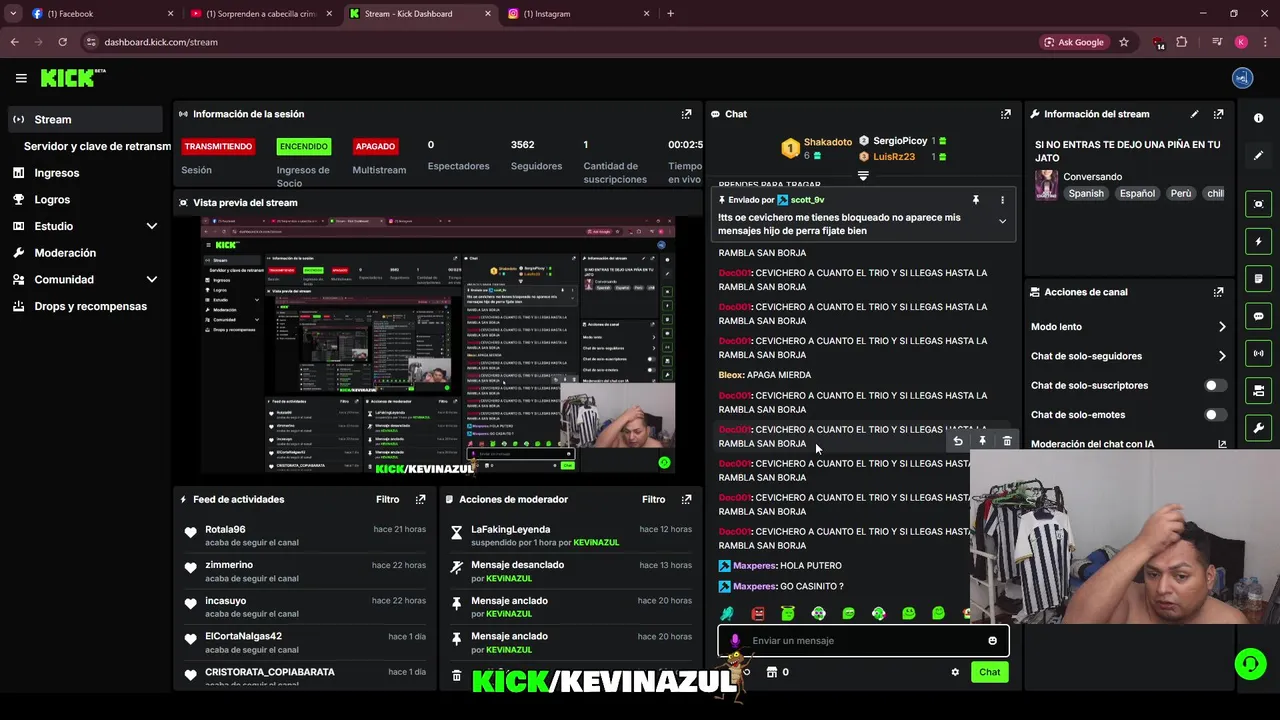
Task: Focus the Enviar un mensaje field
Action: coord(862,641)
